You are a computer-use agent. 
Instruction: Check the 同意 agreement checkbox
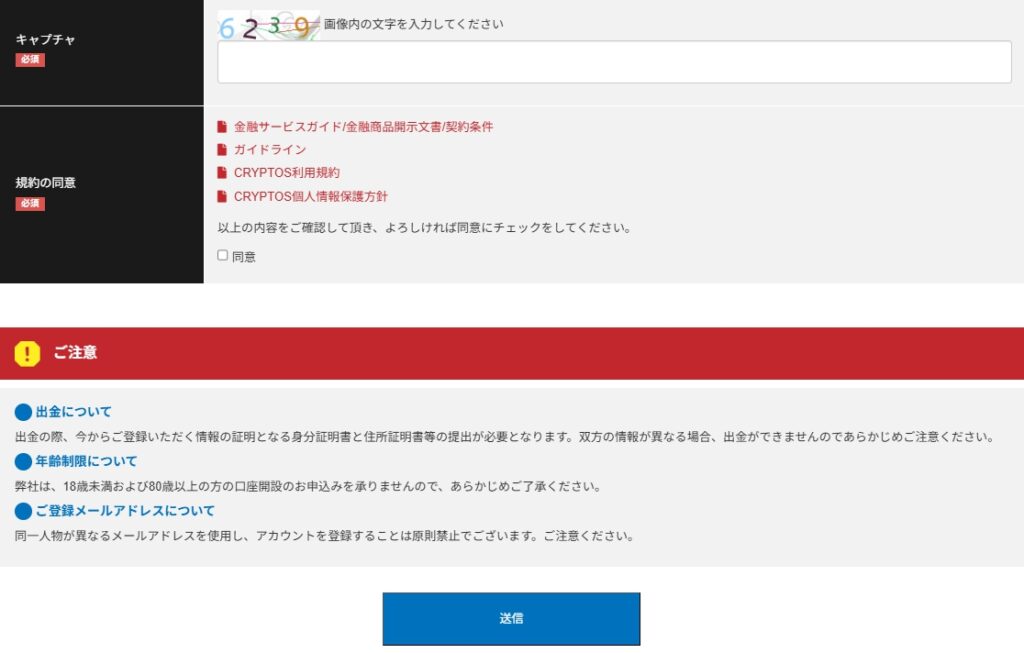click(x=223, y=255)
